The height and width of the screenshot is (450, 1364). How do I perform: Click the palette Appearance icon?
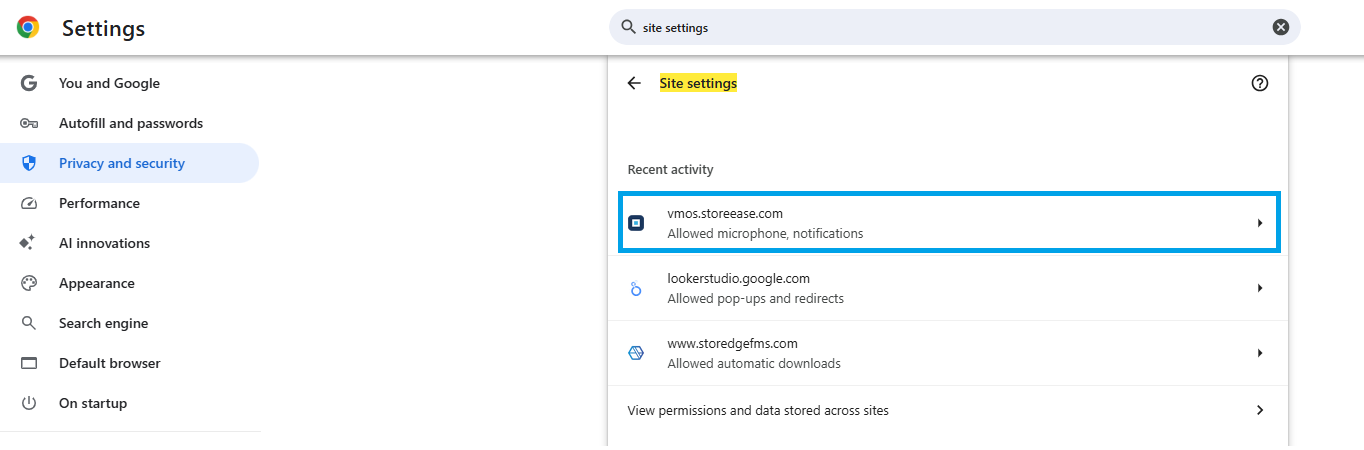tap(29, 283)
